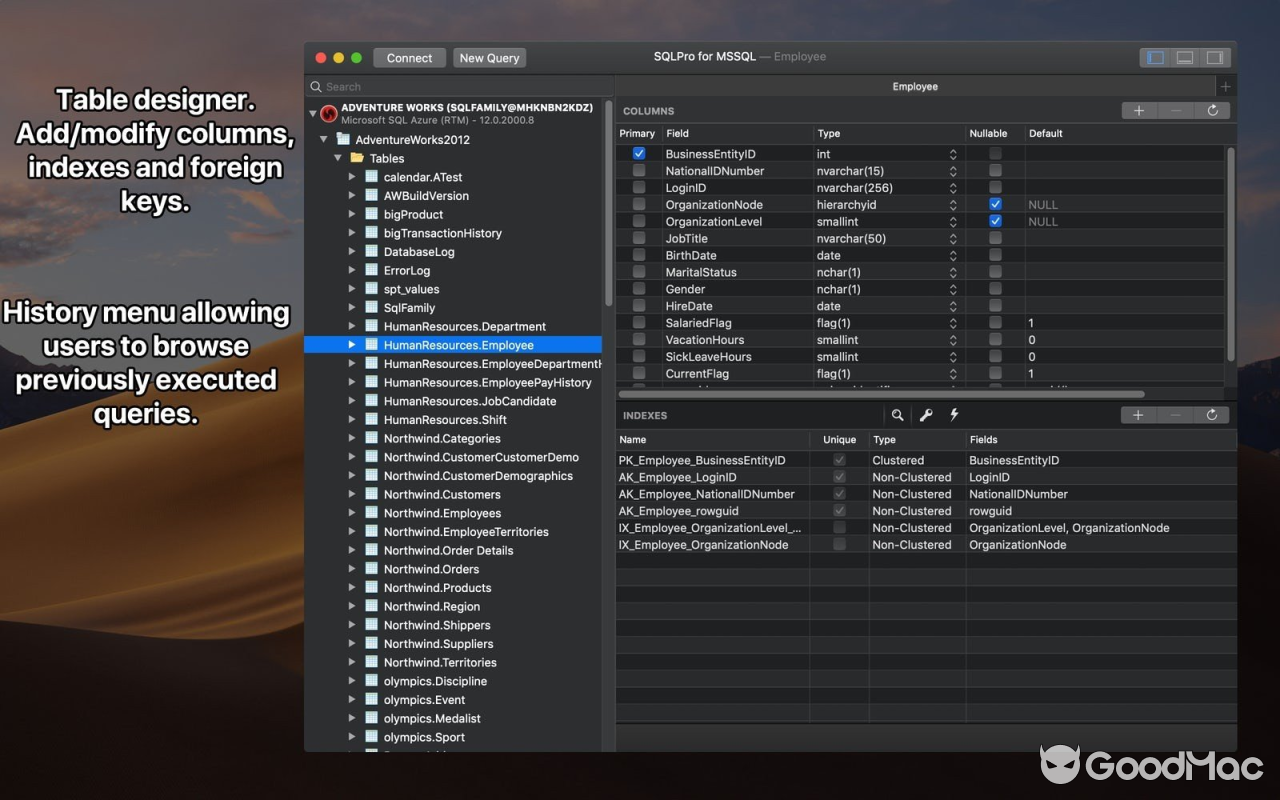The image size is (1280, 800).
Task: Toggle the sidebar layout view at top right
Action: pyautogui.click(x=1154, y=57)
